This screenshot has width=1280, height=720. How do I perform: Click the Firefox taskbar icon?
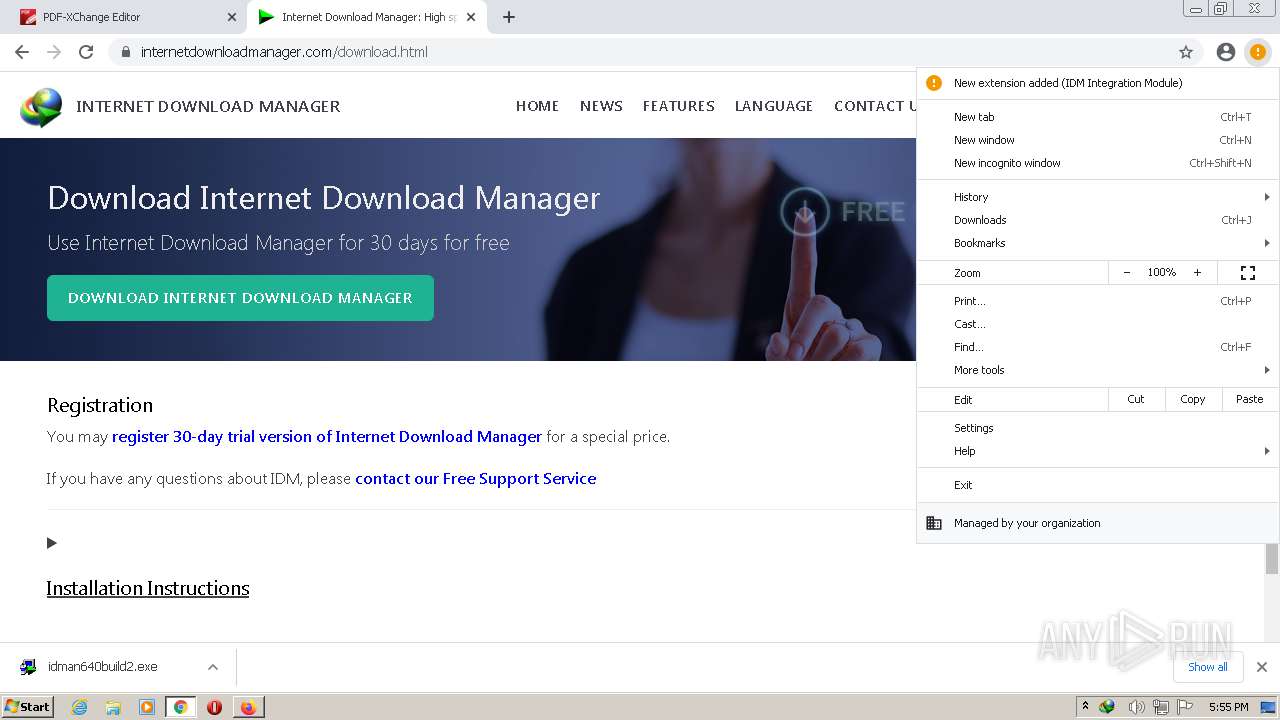pos(248,707)
